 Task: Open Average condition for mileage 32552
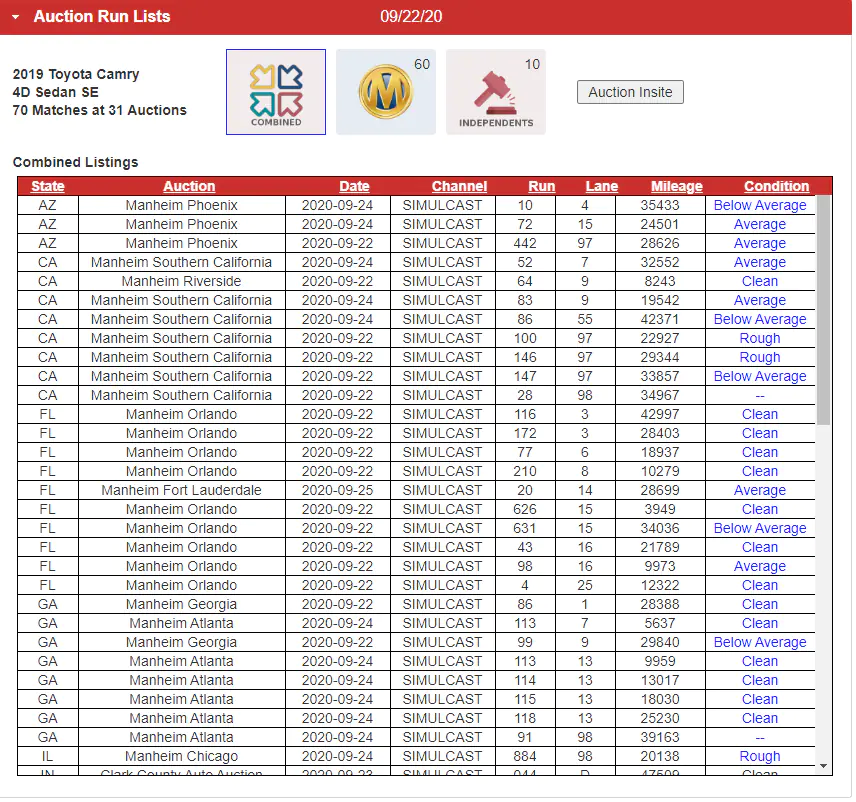762,263
